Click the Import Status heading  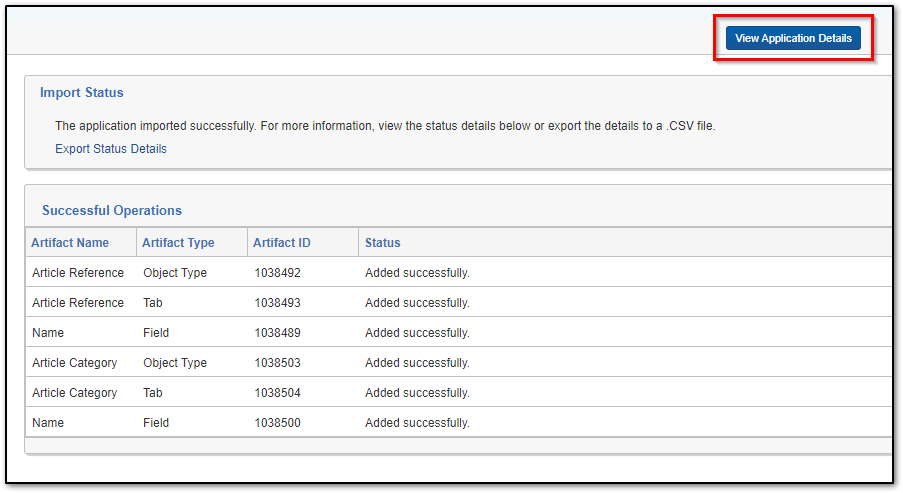pyautogui.click(x=82, y=92)
